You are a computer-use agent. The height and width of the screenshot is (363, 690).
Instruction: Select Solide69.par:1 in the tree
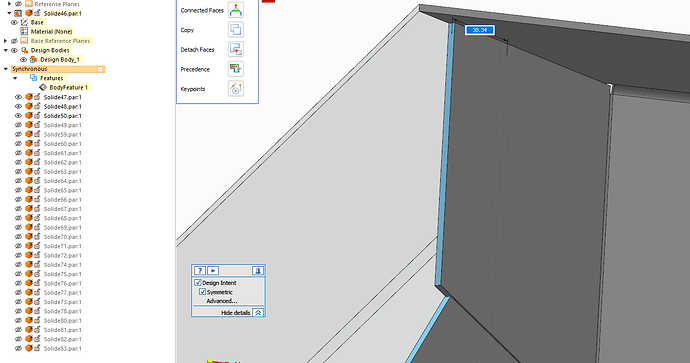(x=62, y=227)
